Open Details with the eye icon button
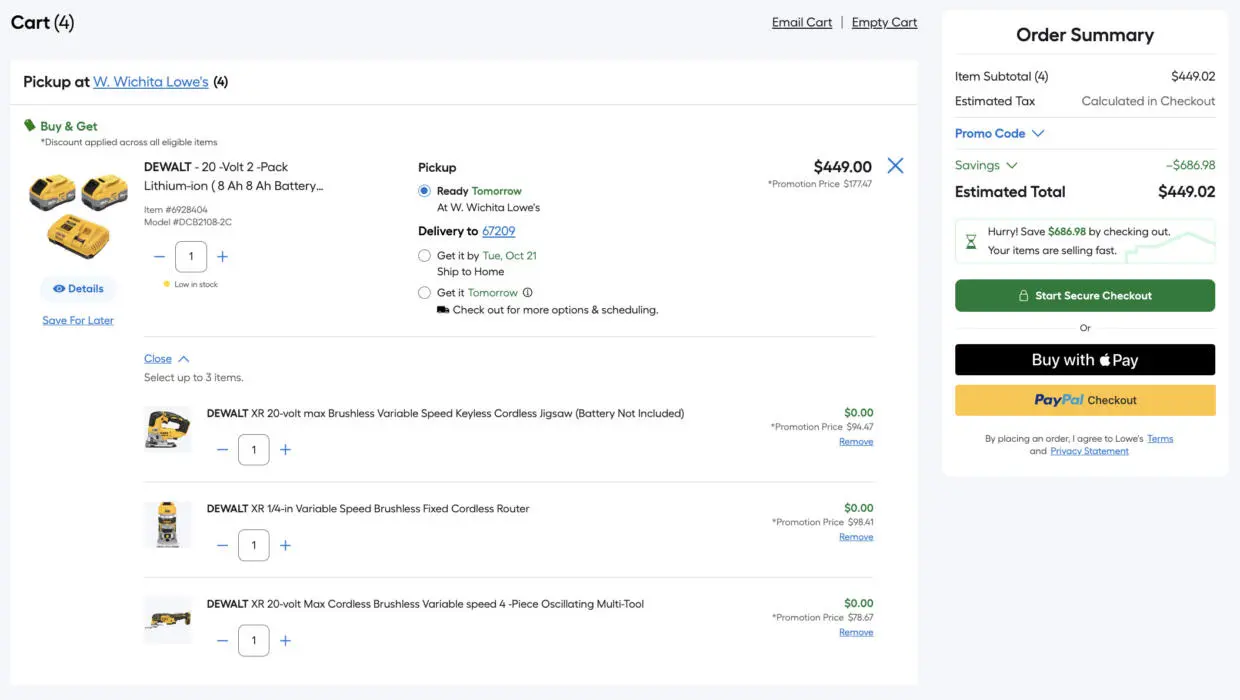The image size is (1240, 700). (78, 289)
